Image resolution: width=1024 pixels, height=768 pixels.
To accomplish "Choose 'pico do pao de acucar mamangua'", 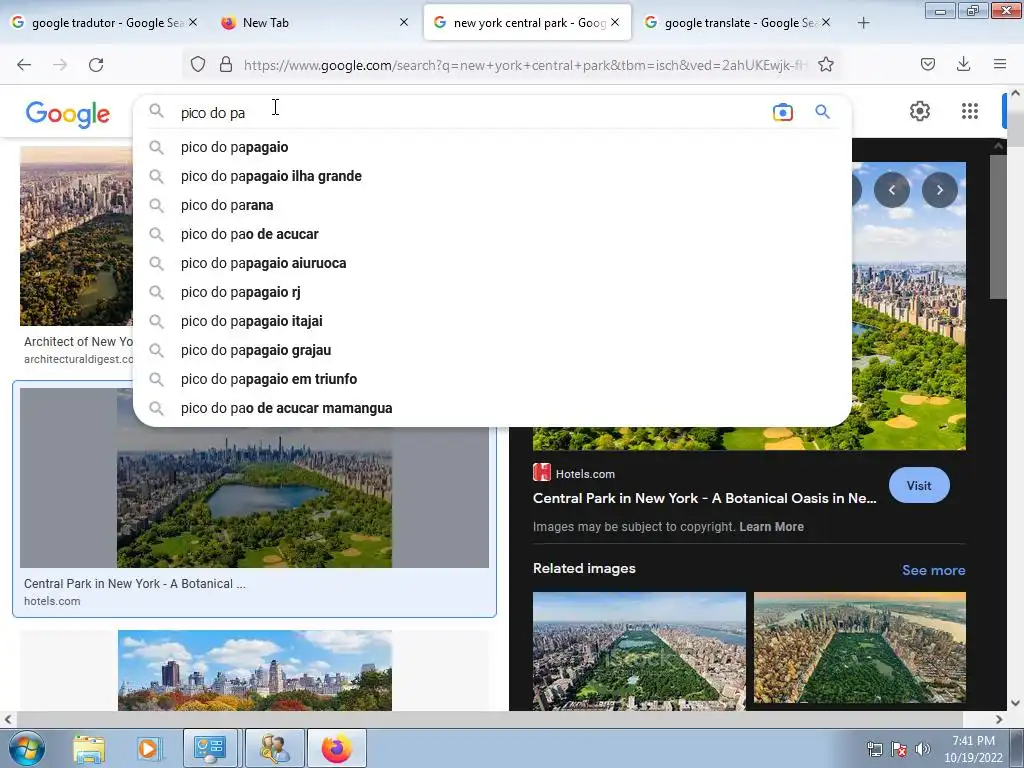I will 492,408.
